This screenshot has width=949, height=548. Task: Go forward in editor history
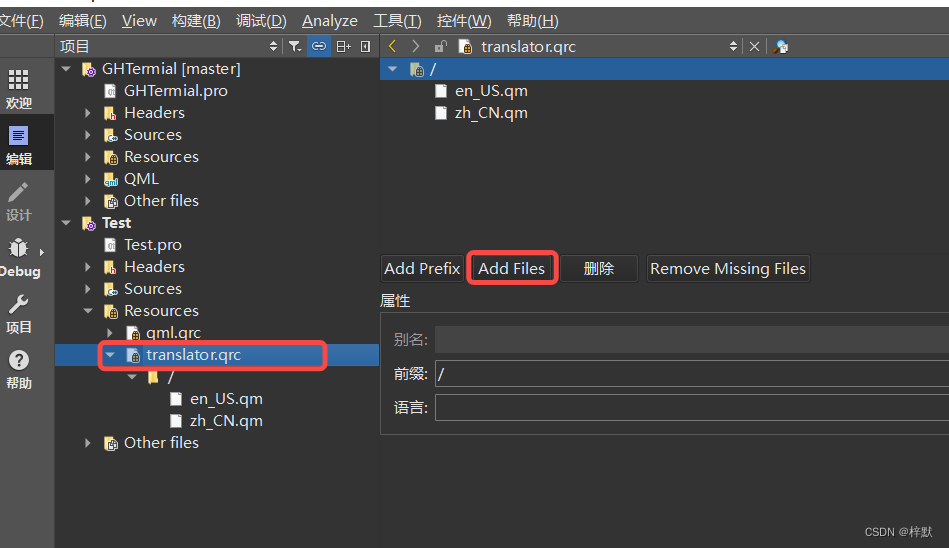point(415,47)
